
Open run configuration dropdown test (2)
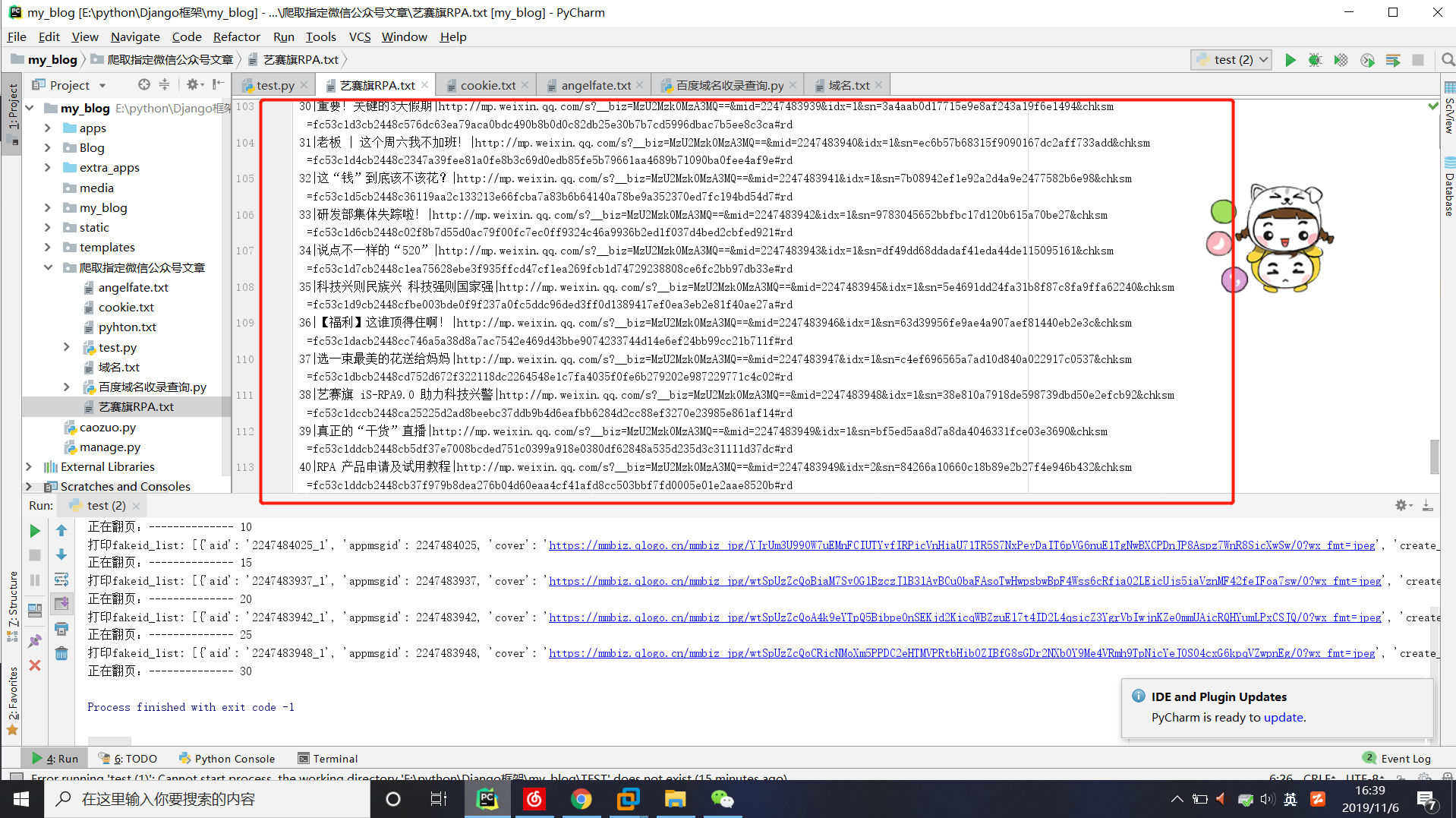coord(1231,60)
